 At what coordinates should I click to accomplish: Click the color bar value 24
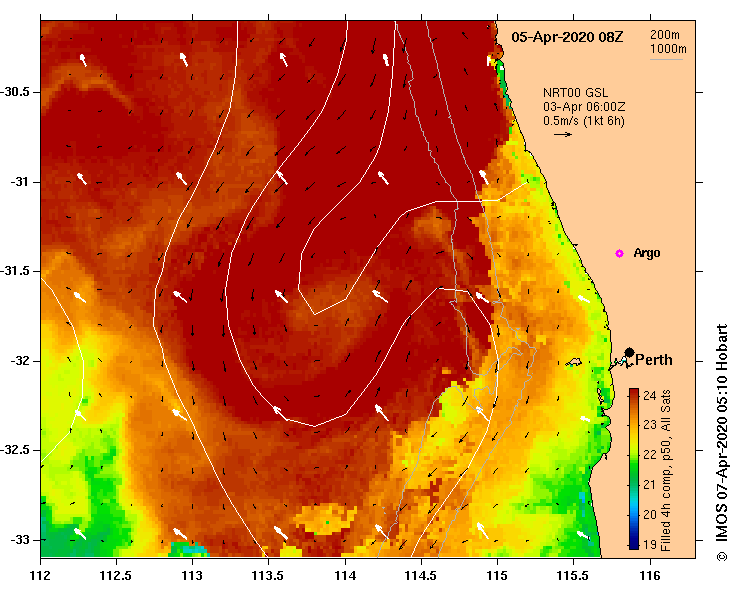click(649, 395)
